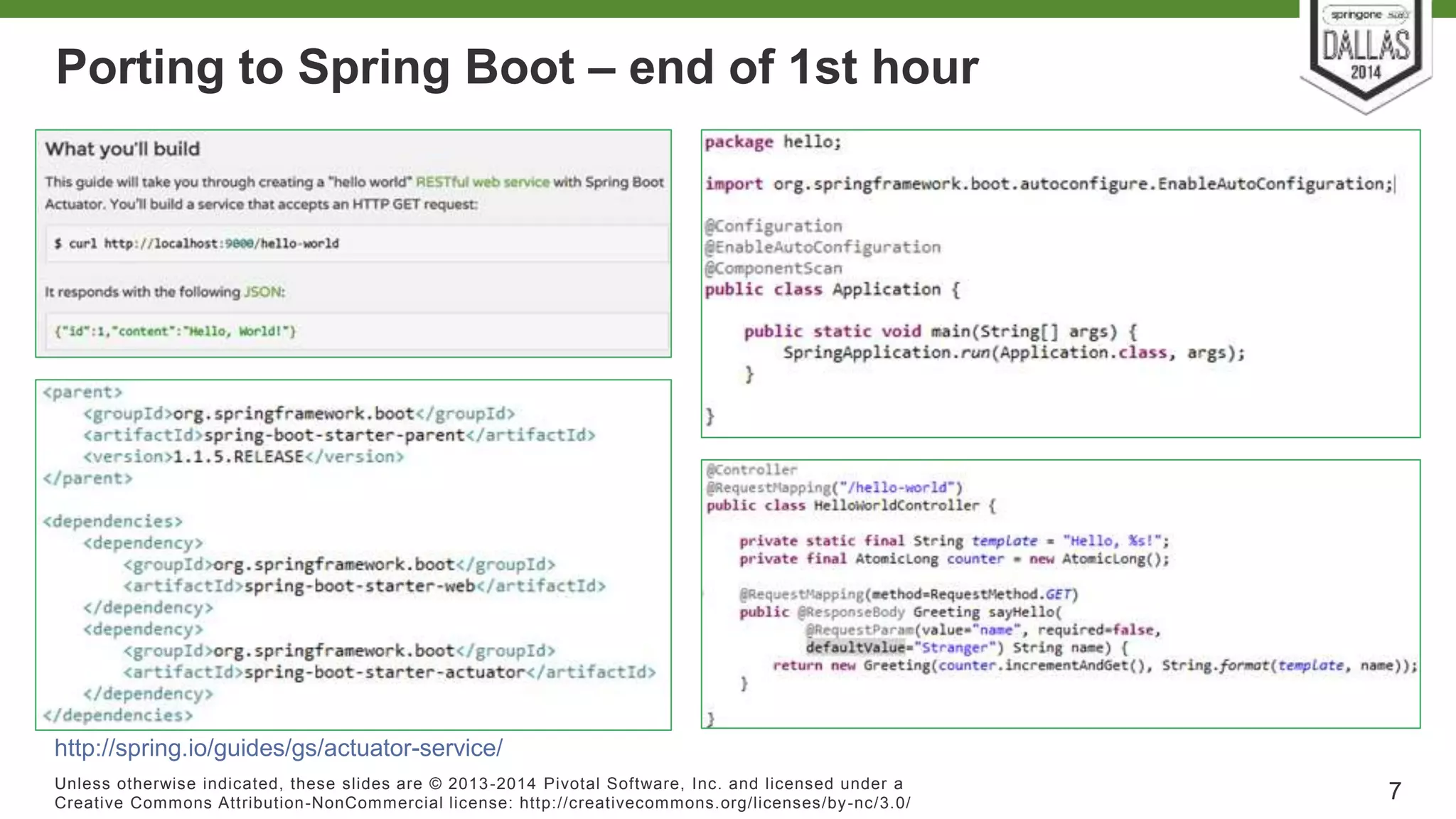Open the spring.io actuator-service guide link
The width and height of the screenshot is (1456, 819).
279,748
